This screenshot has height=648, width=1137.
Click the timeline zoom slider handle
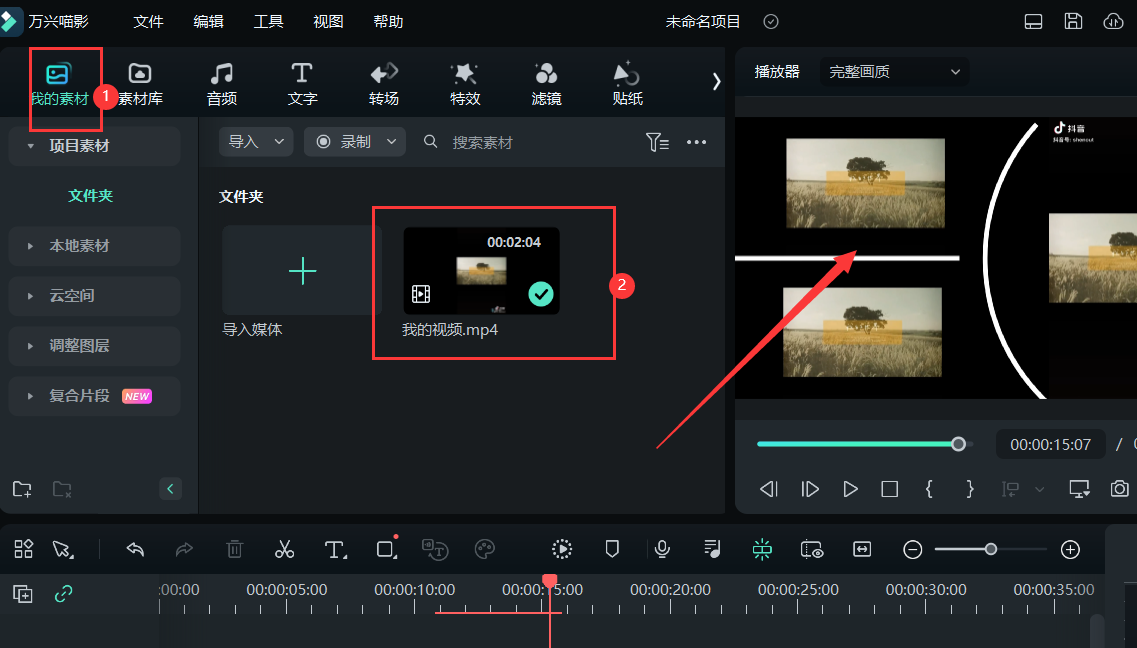click(991, 549)
